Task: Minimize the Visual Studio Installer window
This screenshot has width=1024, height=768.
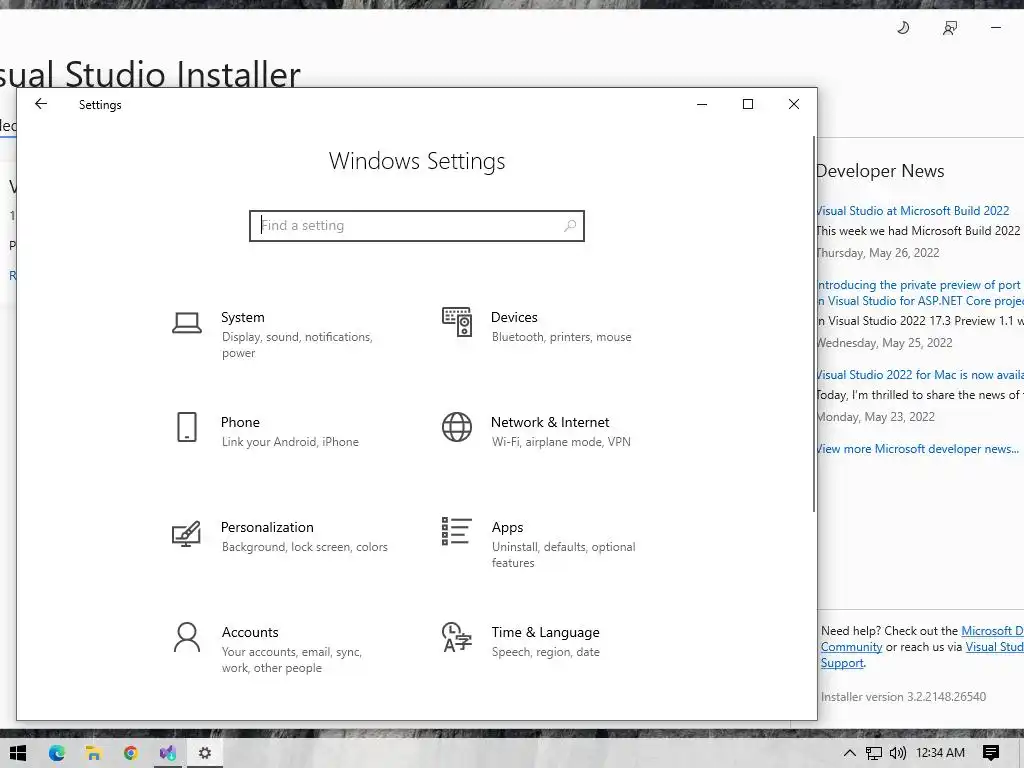Action: point(996,27)
